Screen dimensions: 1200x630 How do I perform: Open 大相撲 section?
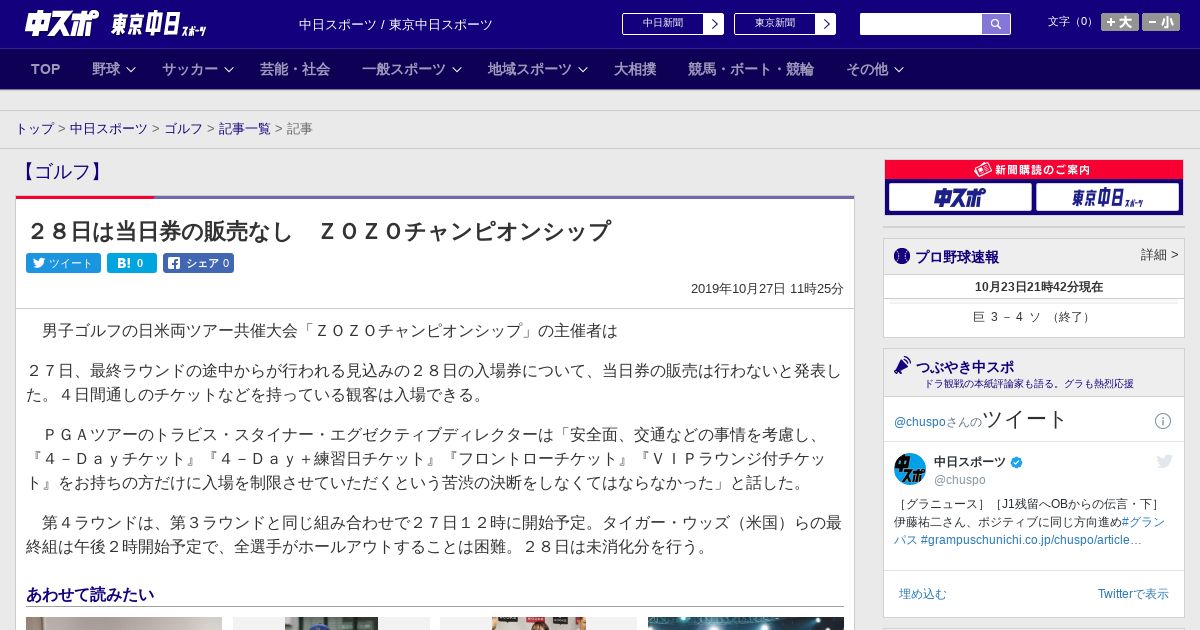(635, 69)
